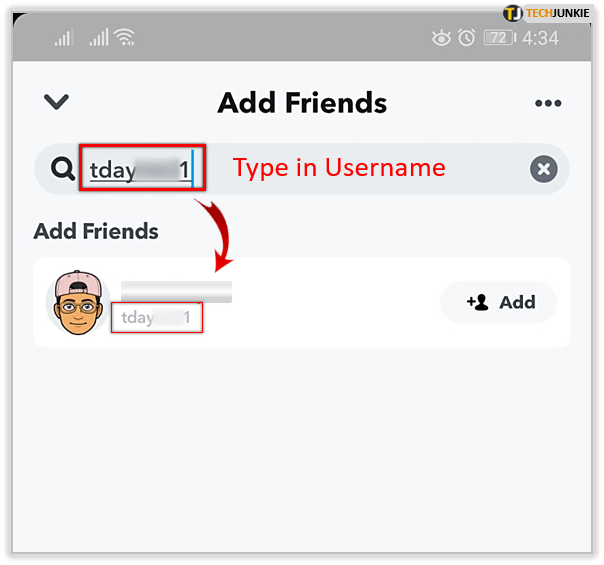The image size is (604, 565).
Task: Tap the first cellular signal bars icon
Action: coord(64,37)
